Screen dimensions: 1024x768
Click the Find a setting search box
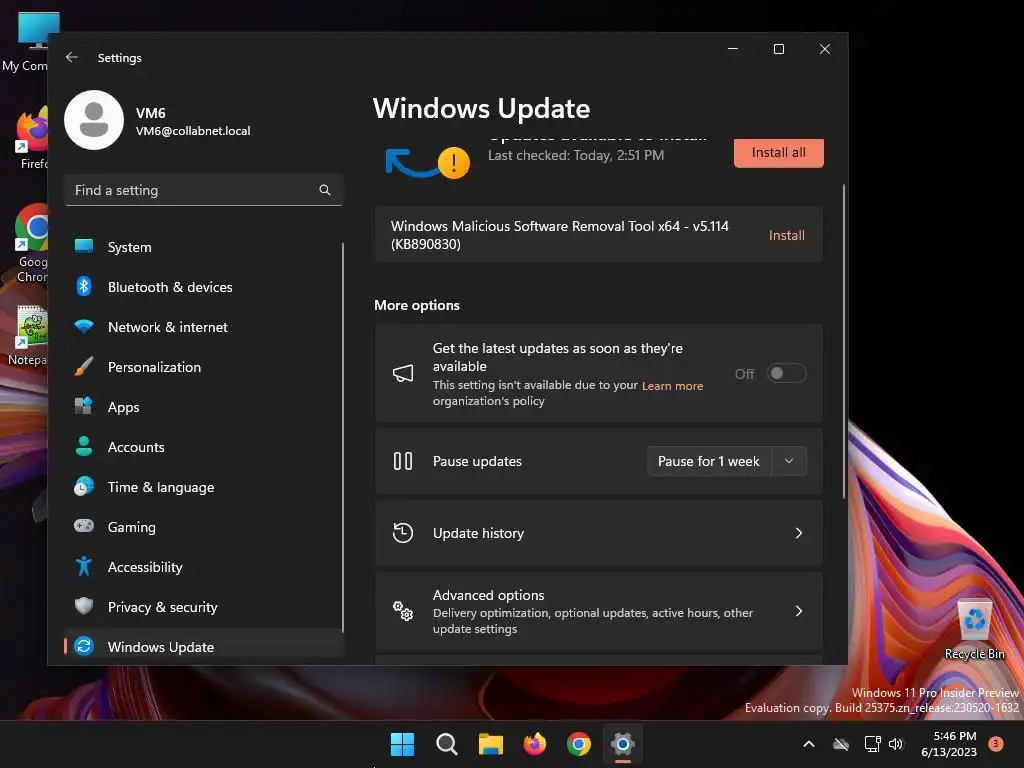coord(204,190)
